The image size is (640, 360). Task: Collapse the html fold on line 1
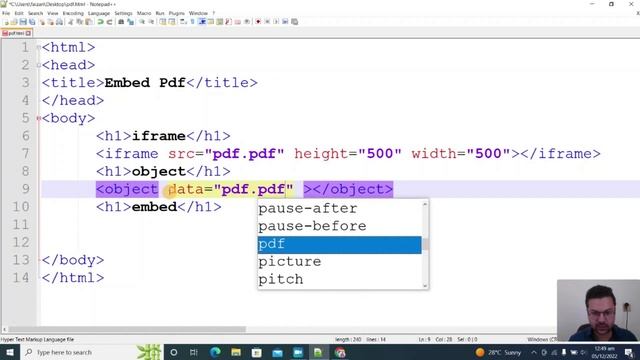pyautogui.click(x=38, y=47)
